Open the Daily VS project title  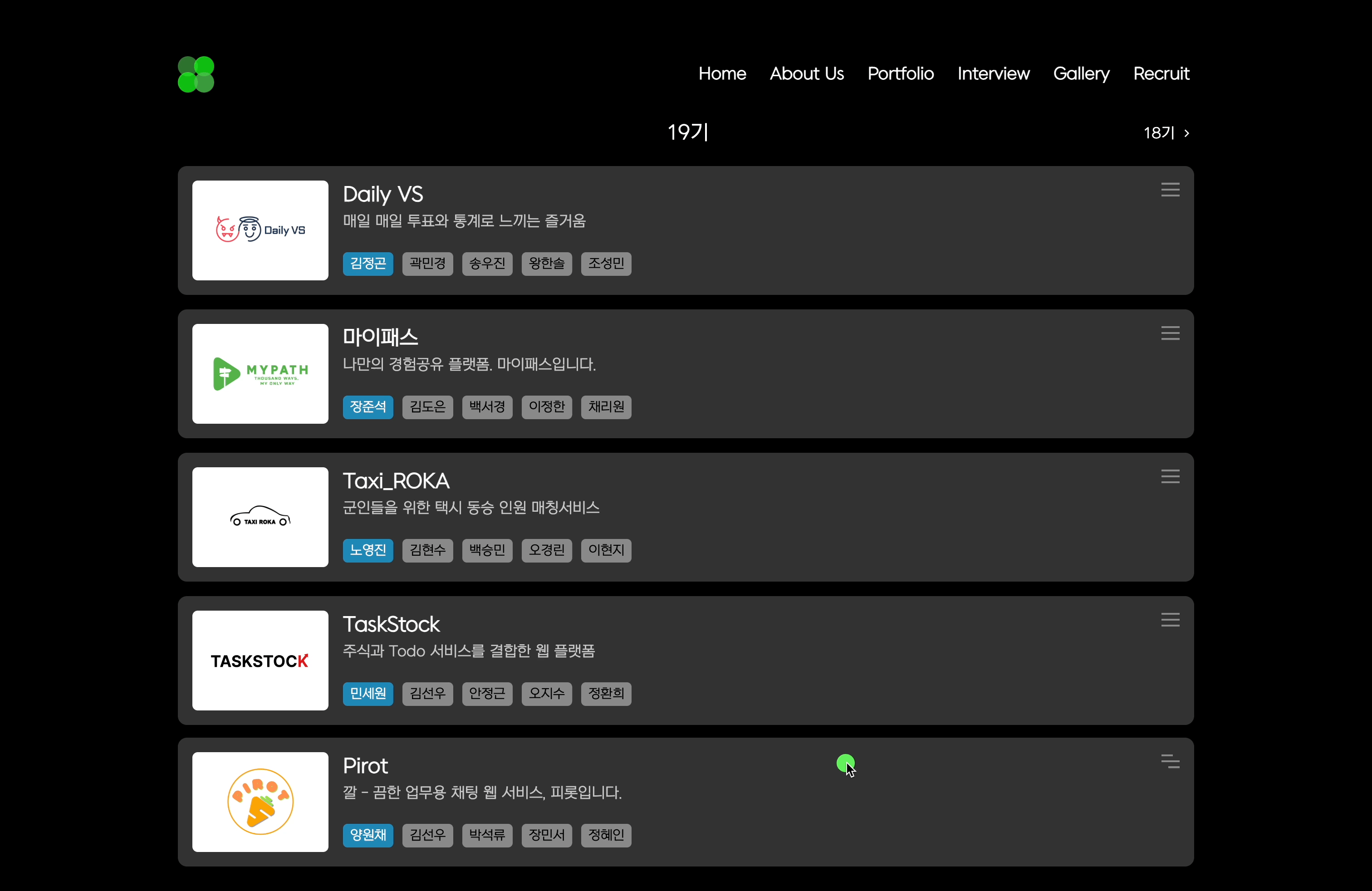tap(383, 195)
